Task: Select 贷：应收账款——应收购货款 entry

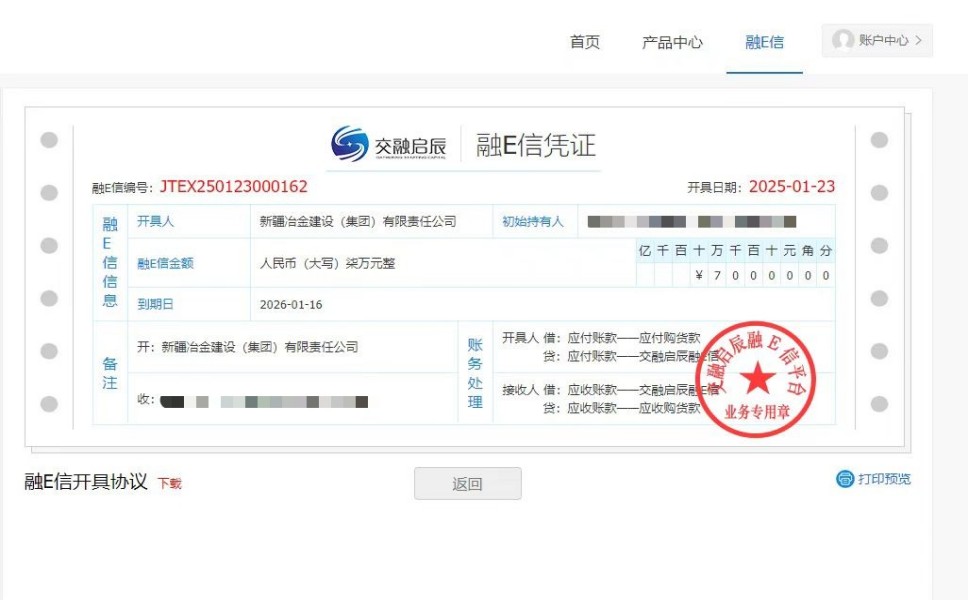Action: pyautogui.click(x=622, y=408)
